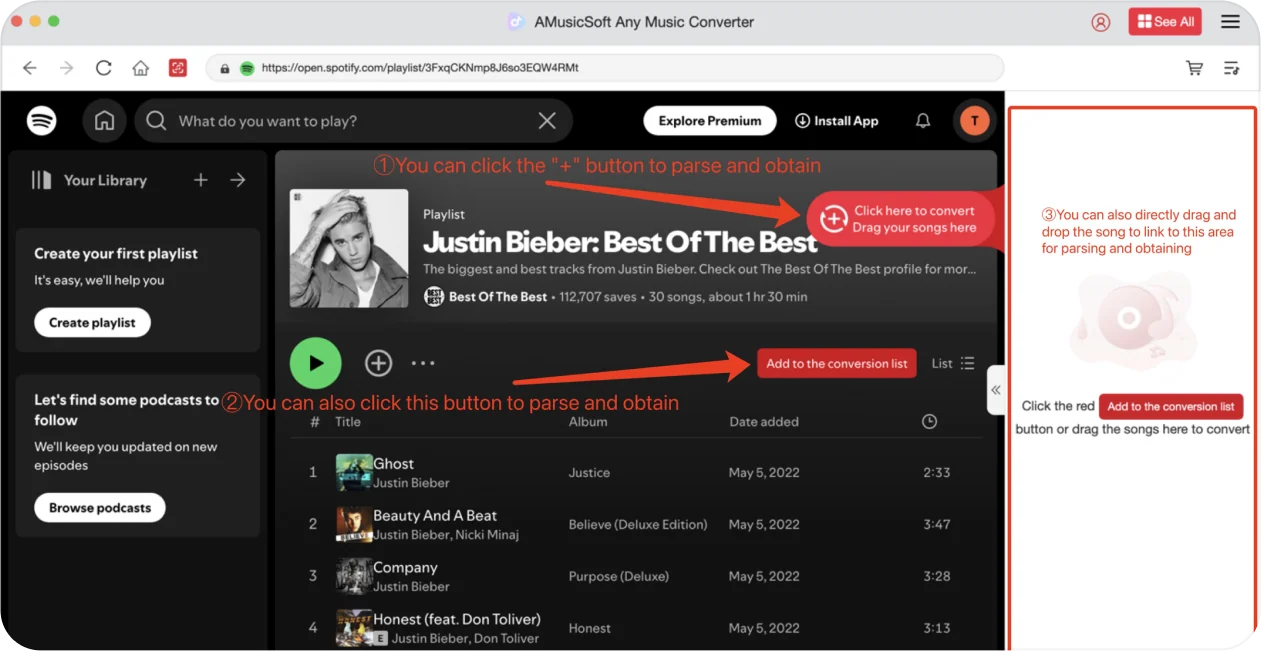
Task: Collapse side panel with double-chevron handle
Action: 996,391
